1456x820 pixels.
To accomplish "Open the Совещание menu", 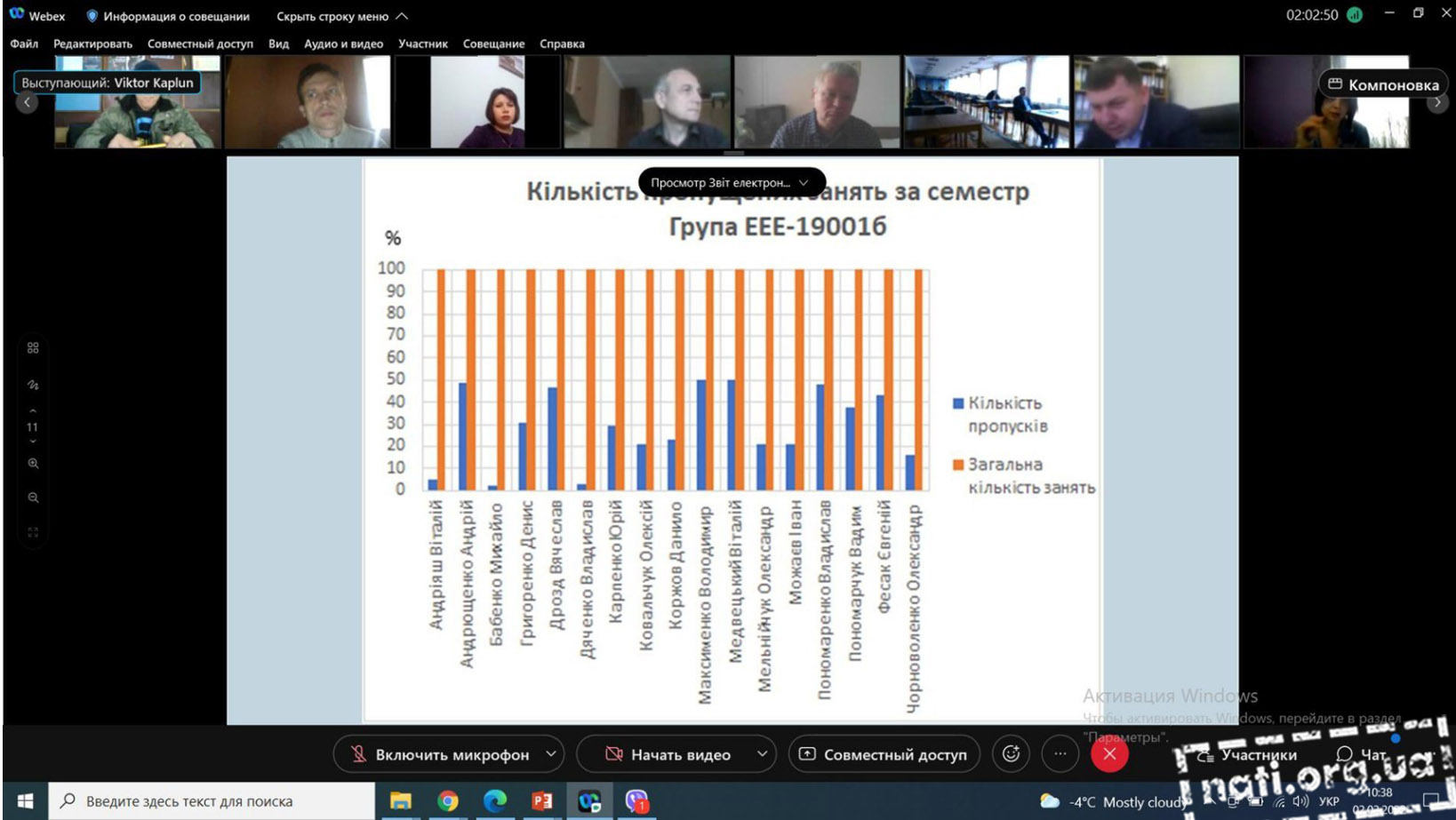I will [x=493, y=44].
